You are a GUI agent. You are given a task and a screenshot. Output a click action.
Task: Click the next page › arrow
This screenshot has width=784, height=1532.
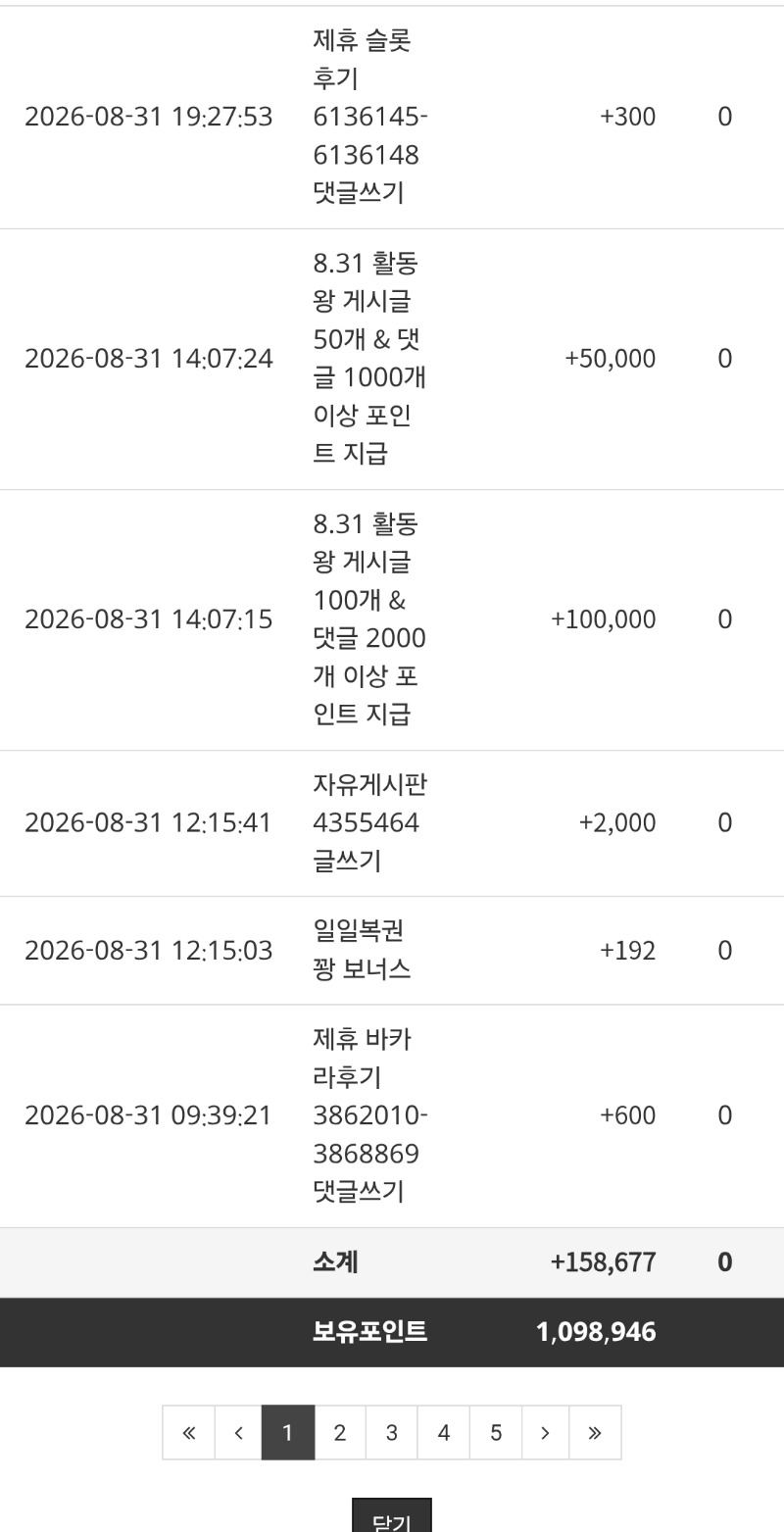coord(546,1432)
